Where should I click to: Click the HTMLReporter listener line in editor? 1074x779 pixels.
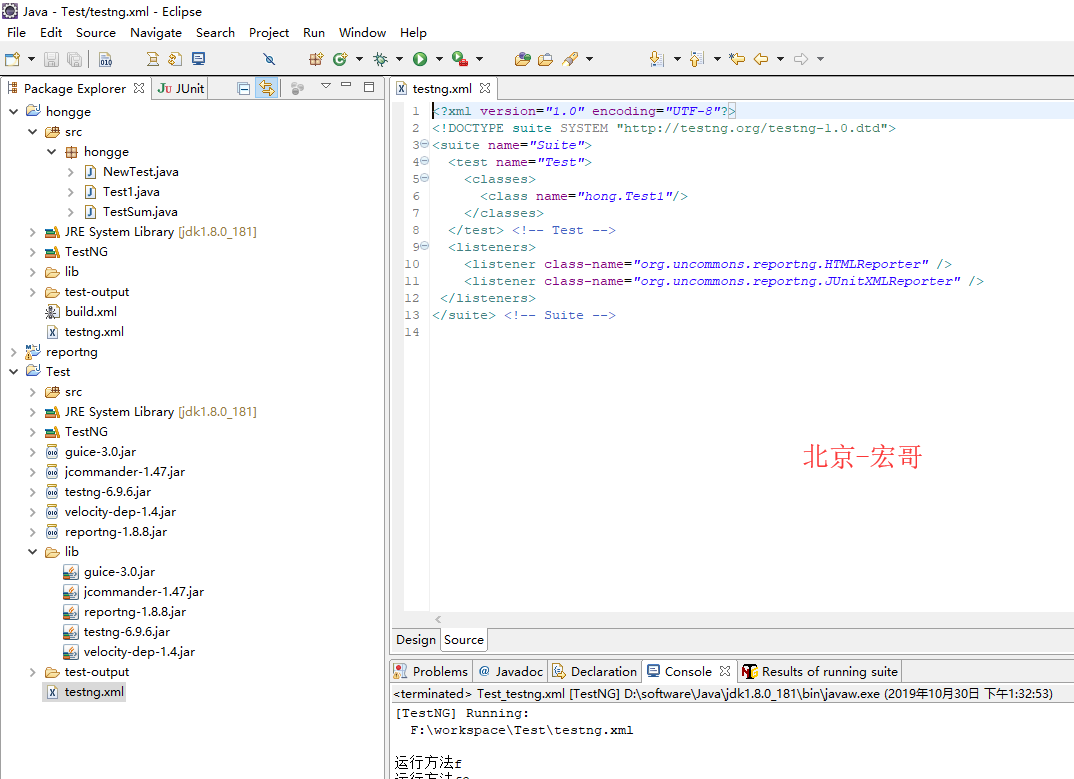[x=708, y=264]
